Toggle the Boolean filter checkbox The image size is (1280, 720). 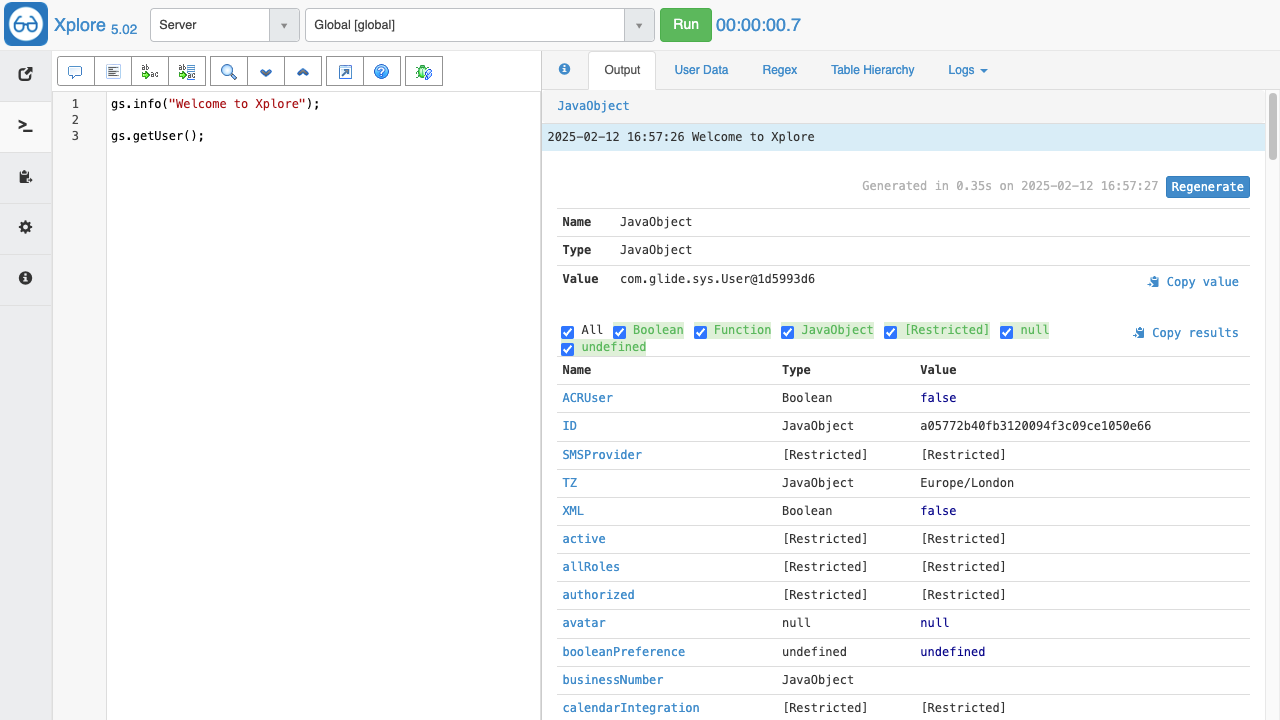[619, 332]
